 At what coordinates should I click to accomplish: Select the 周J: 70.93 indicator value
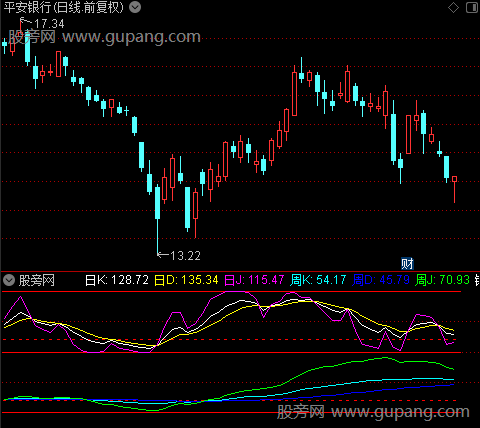click(x=442, y=280)
